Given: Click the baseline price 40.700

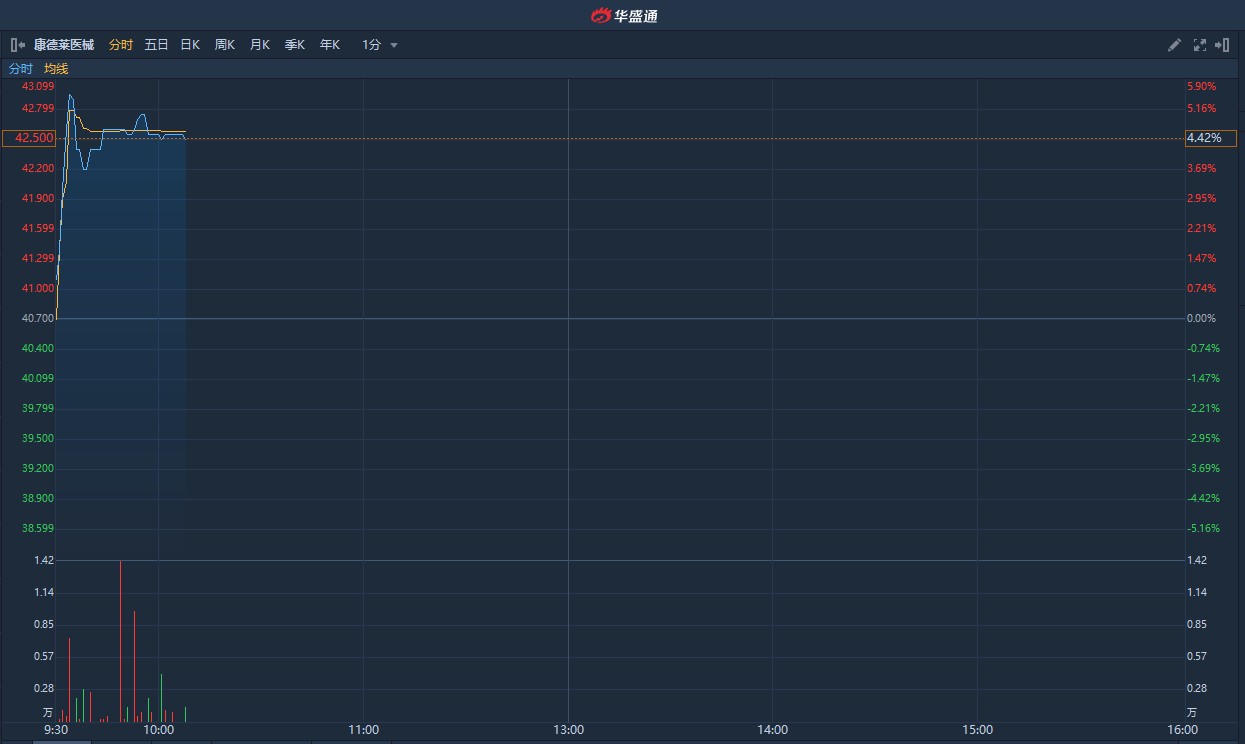Looking at the screenshot, I should tap(38, 318).
